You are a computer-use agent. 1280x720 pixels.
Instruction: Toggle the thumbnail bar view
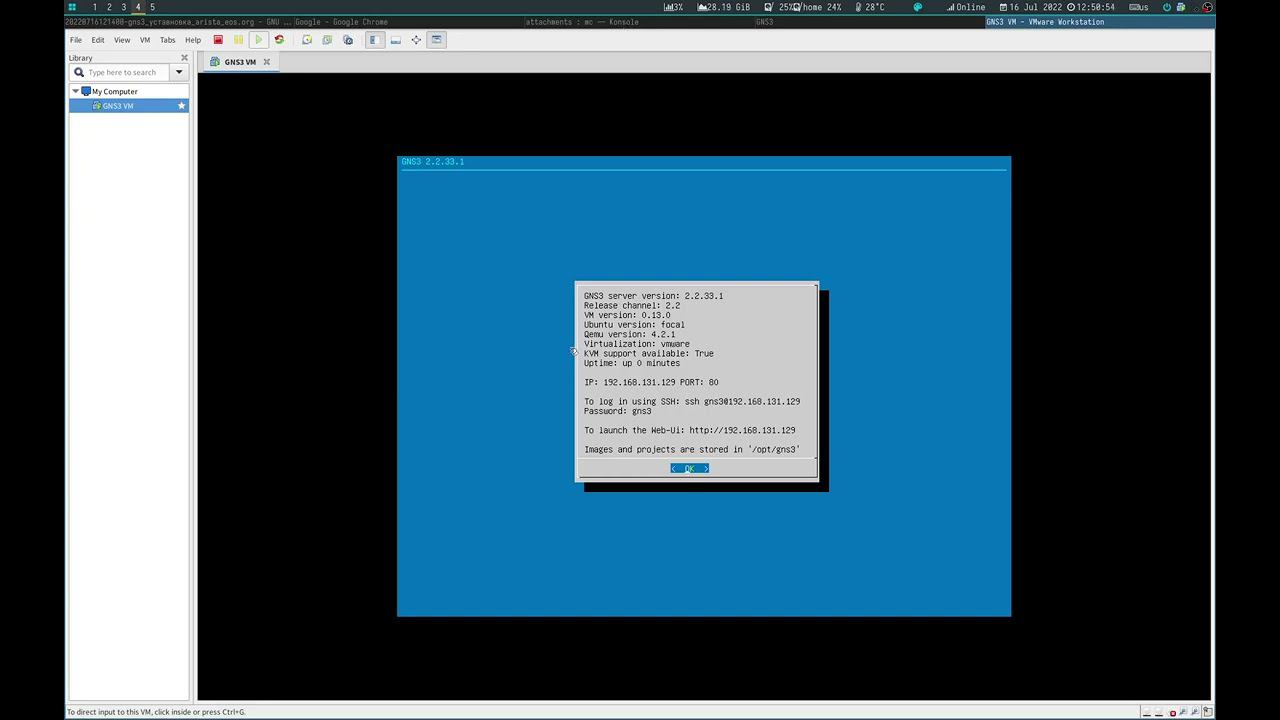(396, 40)
